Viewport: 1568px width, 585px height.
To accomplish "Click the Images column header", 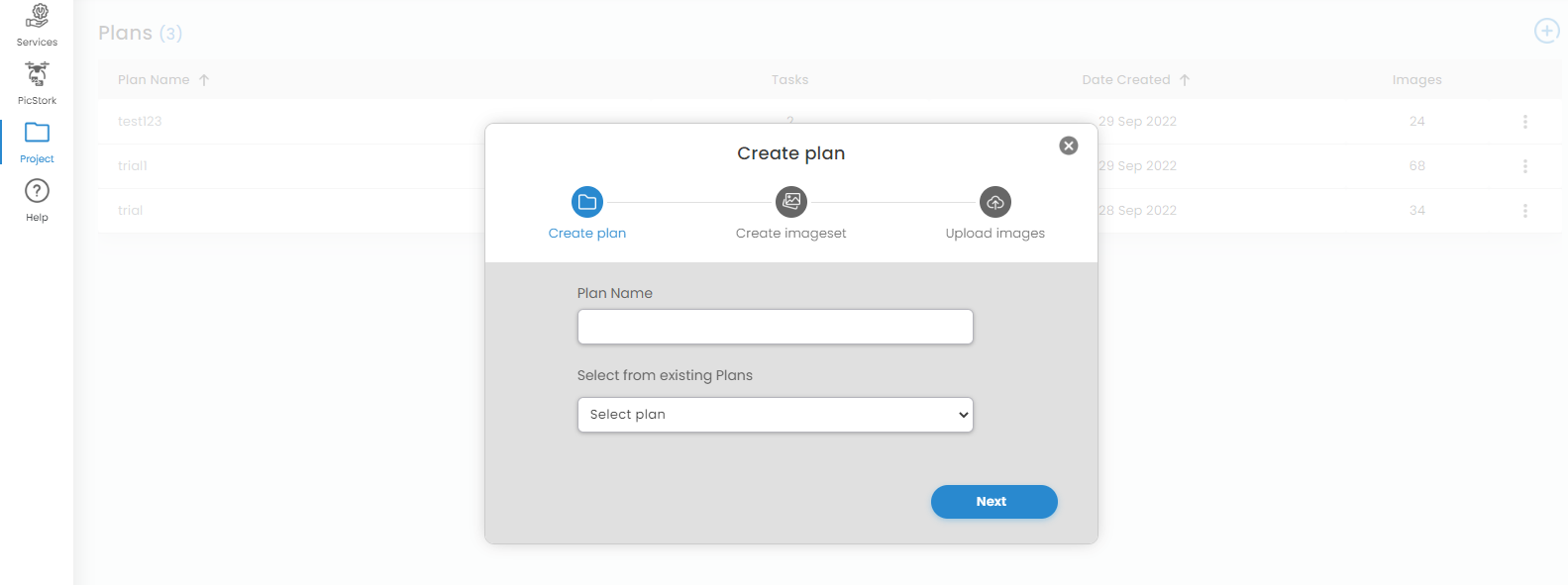I will [1417, 80].
